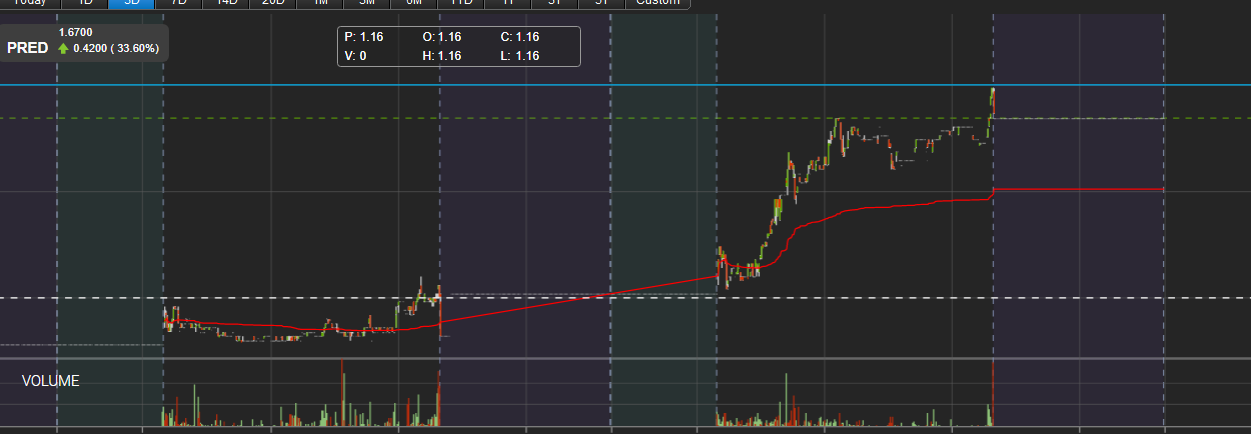The height and width of the screenshot is (434, 1251).
Task: Select the YTD range tab
Action: 461,3
